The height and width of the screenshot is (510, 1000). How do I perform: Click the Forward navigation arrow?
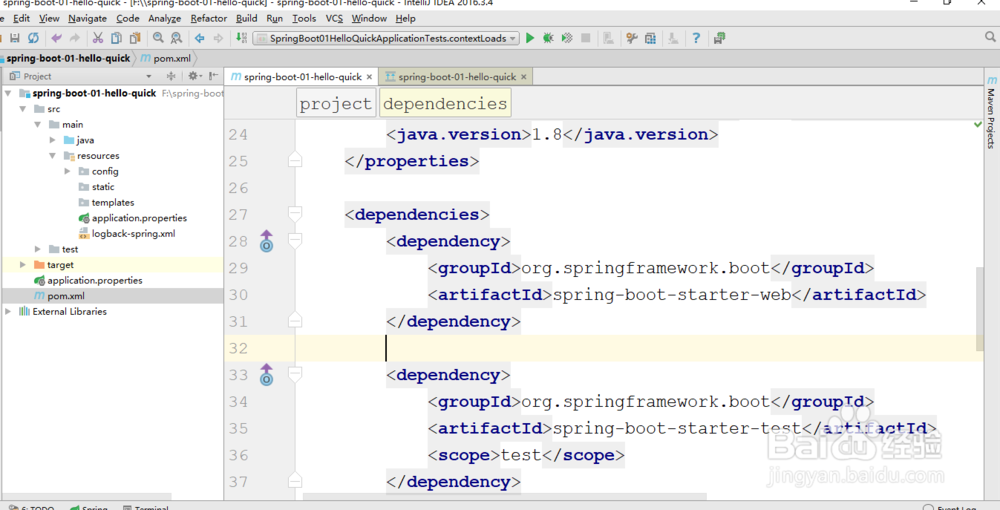point(218,38)
